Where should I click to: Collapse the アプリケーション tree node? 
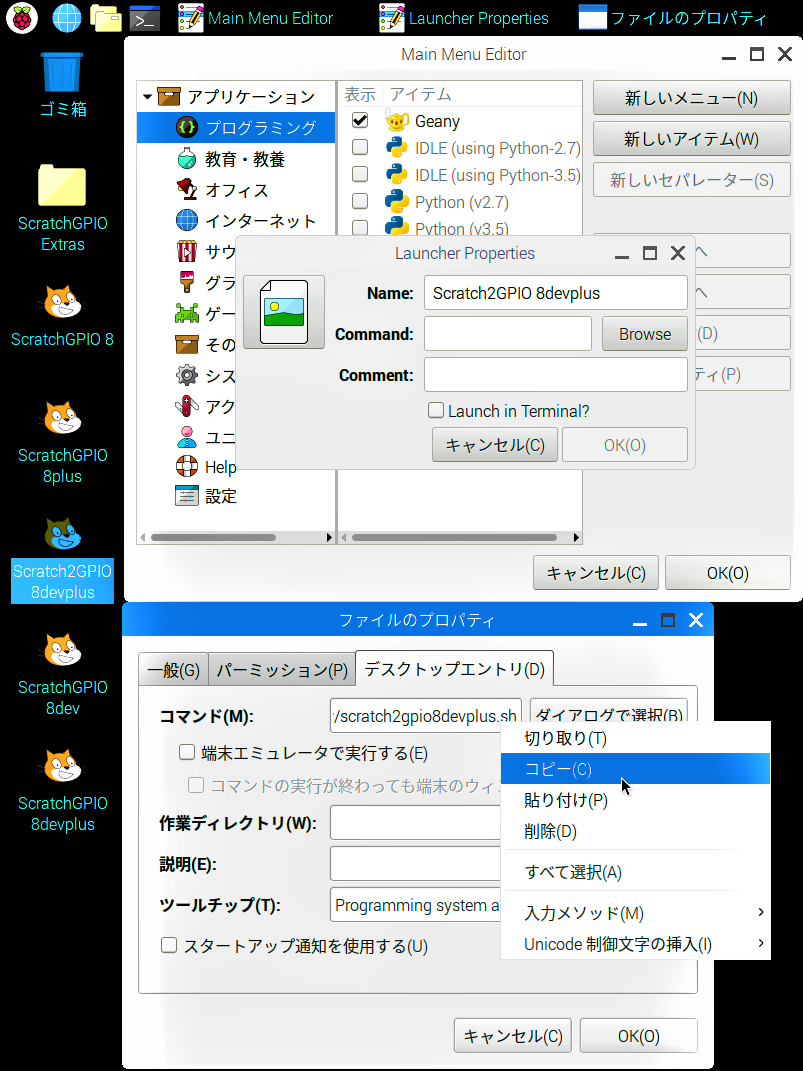click(x=147, y=97)
